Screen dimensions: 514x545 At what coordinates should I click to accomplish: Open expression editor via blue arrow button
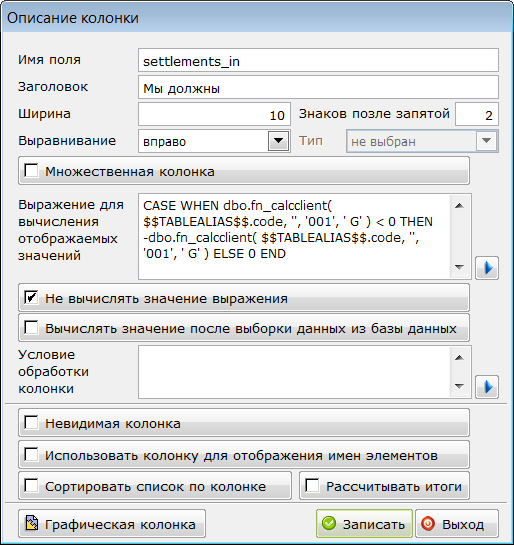487,268
